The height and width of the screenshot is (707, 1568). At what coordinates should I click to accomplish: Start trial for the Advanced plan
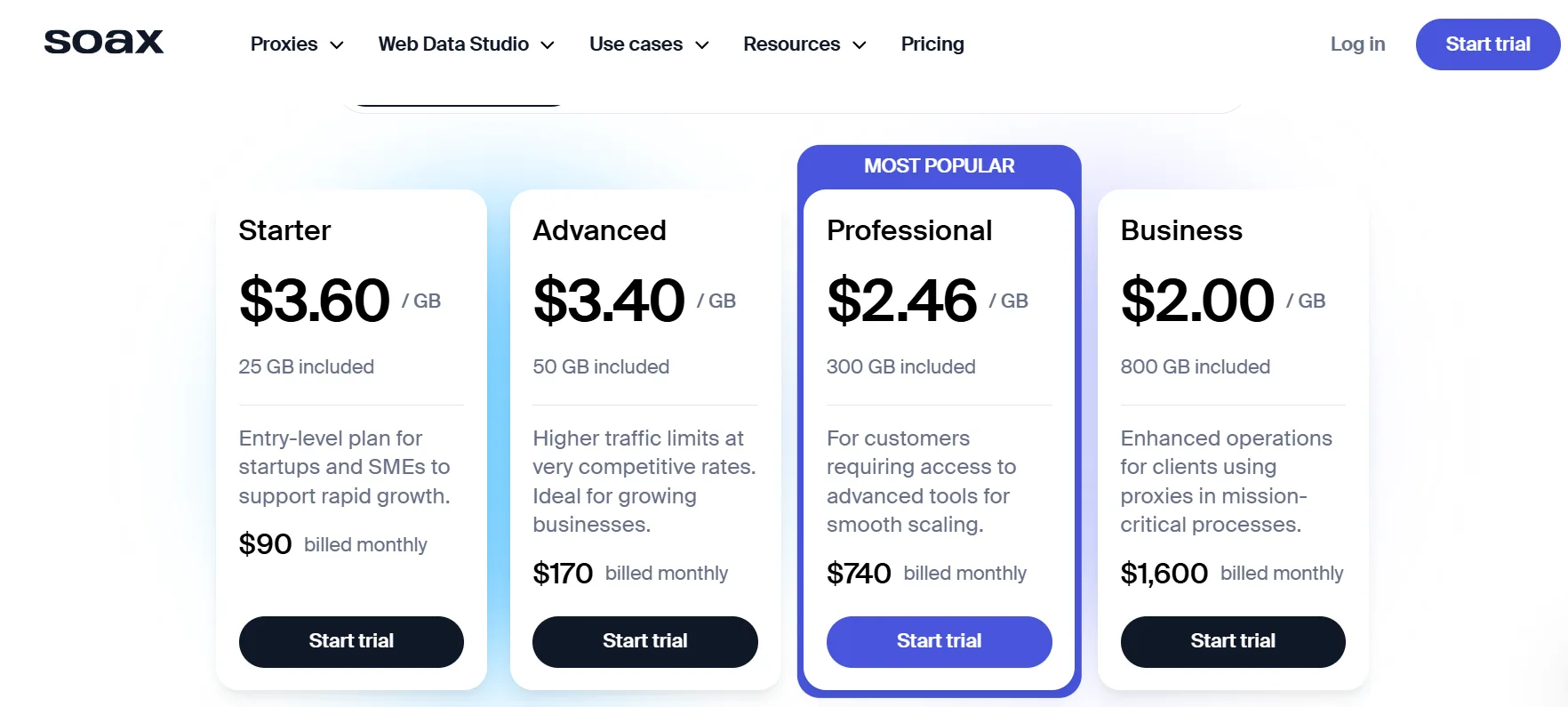tap(644, 641)
